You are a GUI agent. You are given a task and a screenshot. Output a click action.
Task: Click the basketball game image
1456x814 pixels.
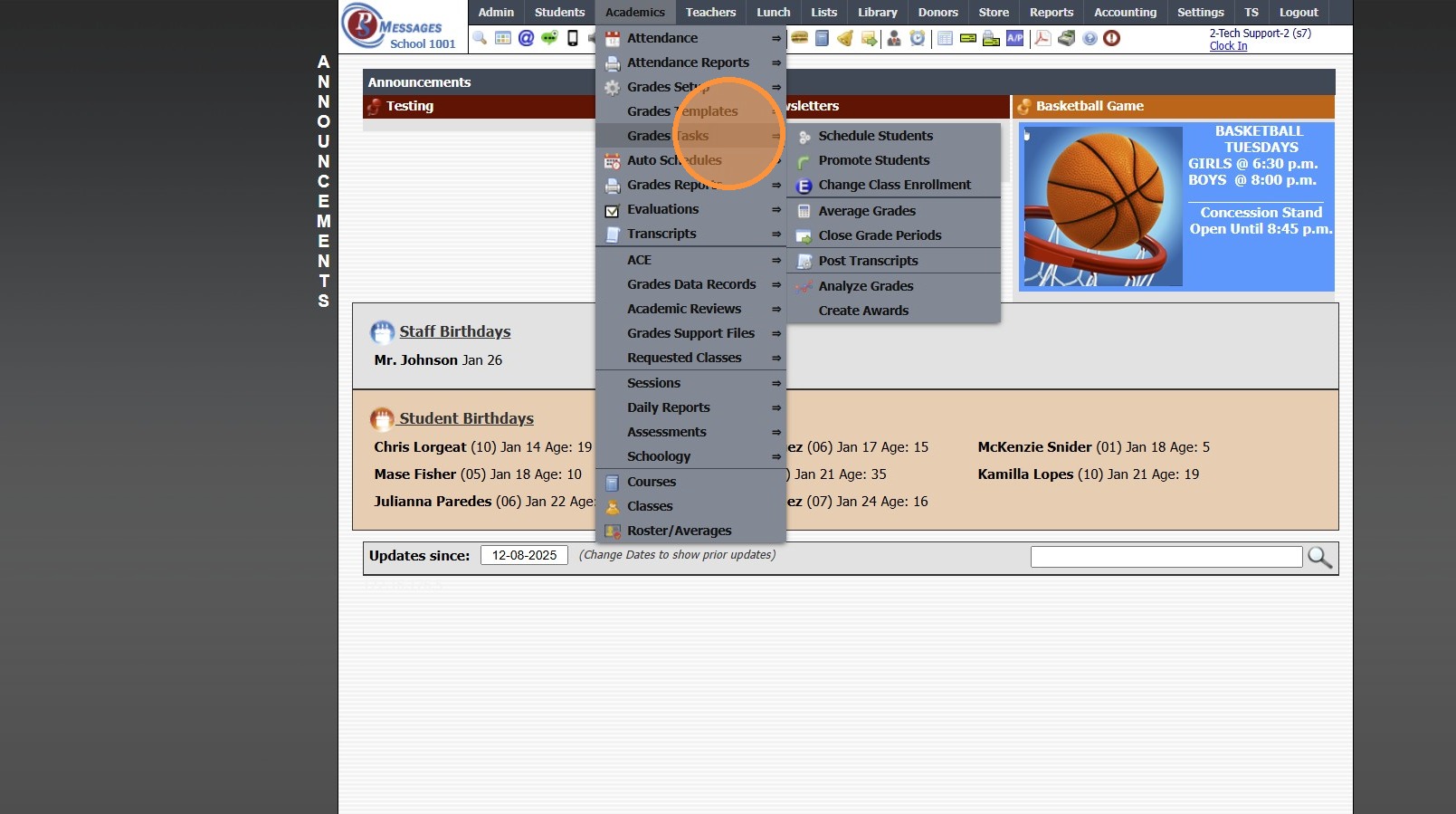click(1101, 206)
